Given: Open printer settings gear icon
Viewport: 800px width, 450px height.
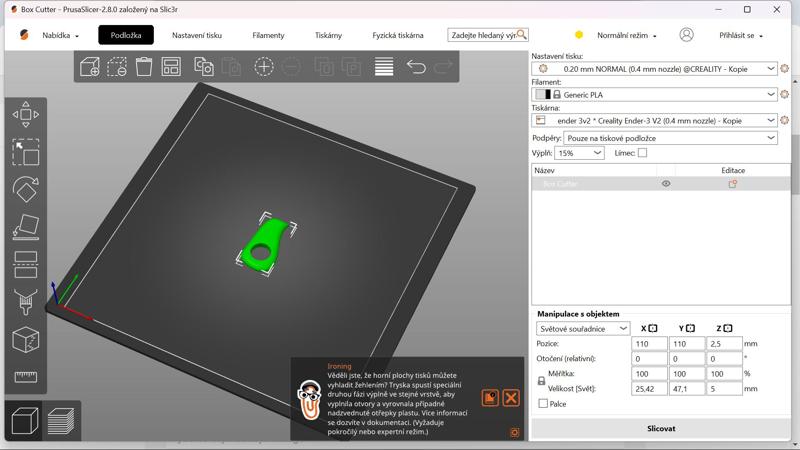Looking at the screenshot, I should 785,120.
